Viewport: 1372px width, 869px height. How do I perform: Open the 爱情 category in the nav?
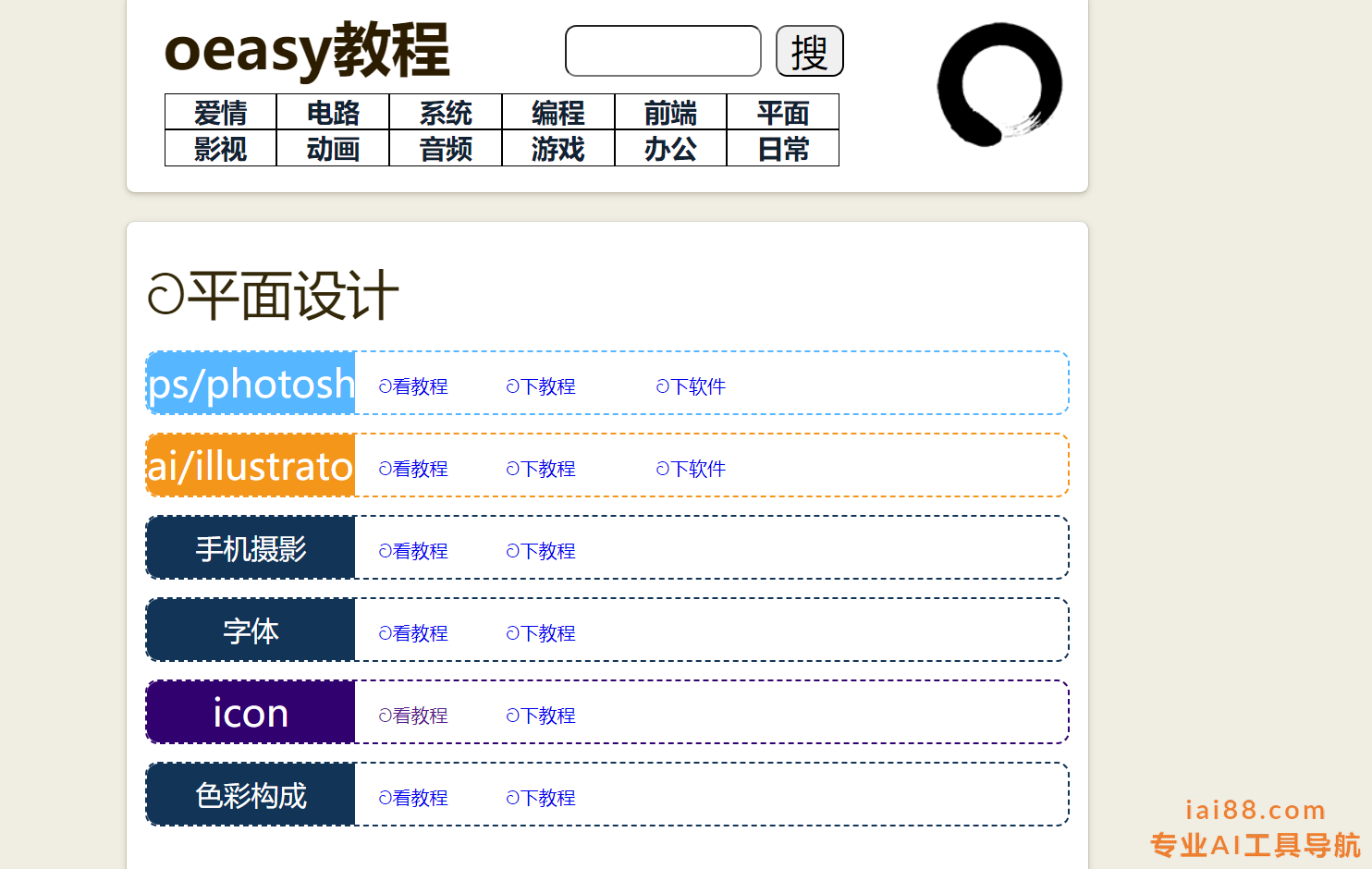pyautogui.click(x=221, y=113)
